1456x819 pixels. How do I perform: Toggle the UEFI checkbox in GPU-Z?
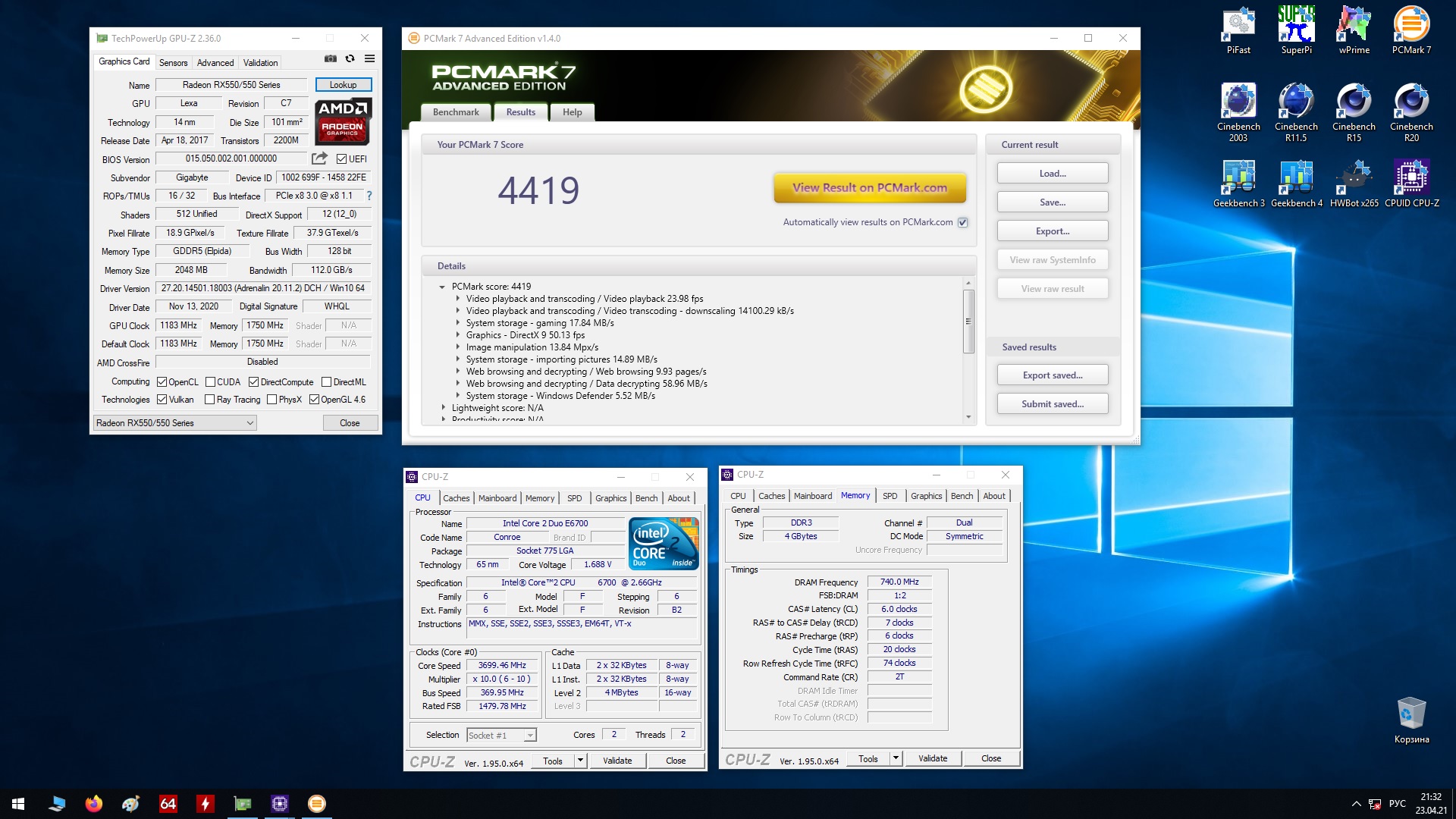341,159
